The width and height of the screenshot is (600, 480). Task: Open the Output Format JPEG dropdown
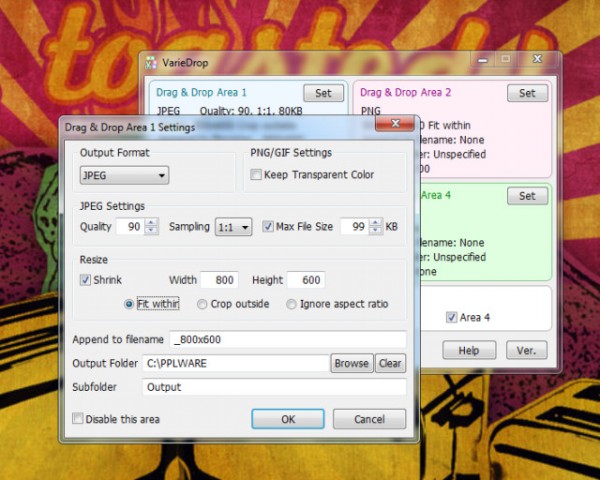[124, 176]
